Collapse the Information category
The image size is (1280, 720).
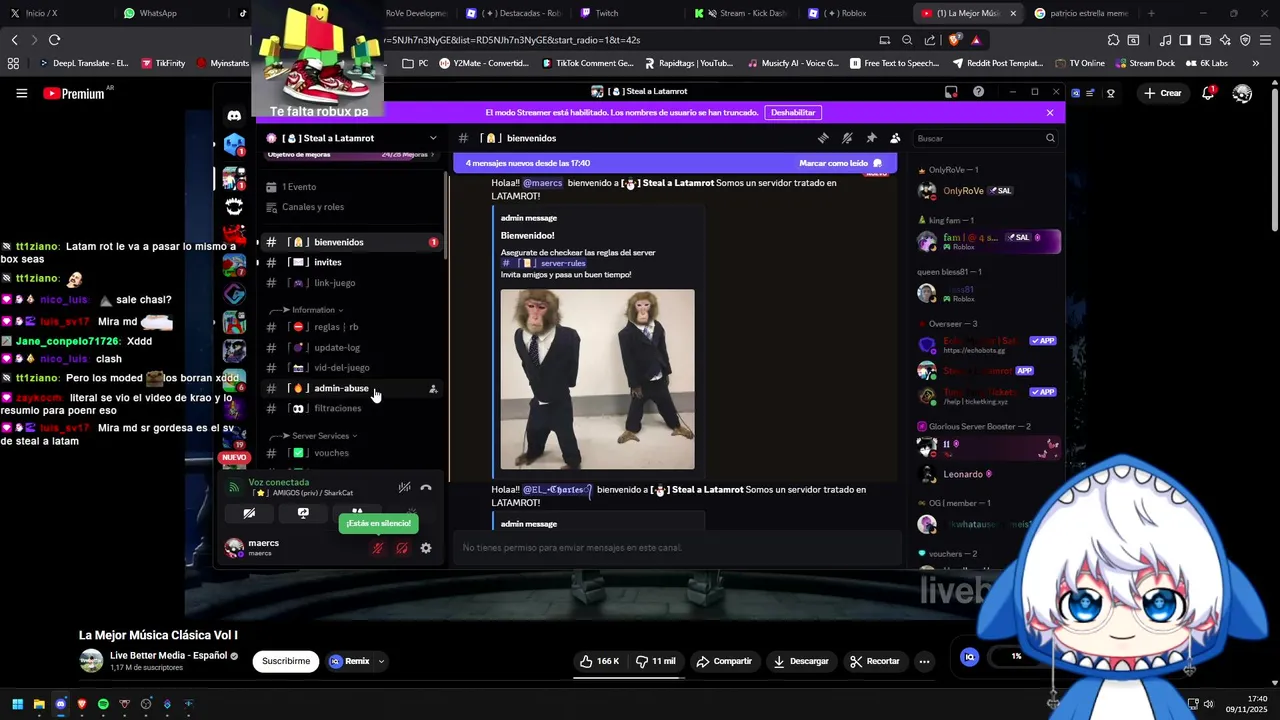coord(313,310)
